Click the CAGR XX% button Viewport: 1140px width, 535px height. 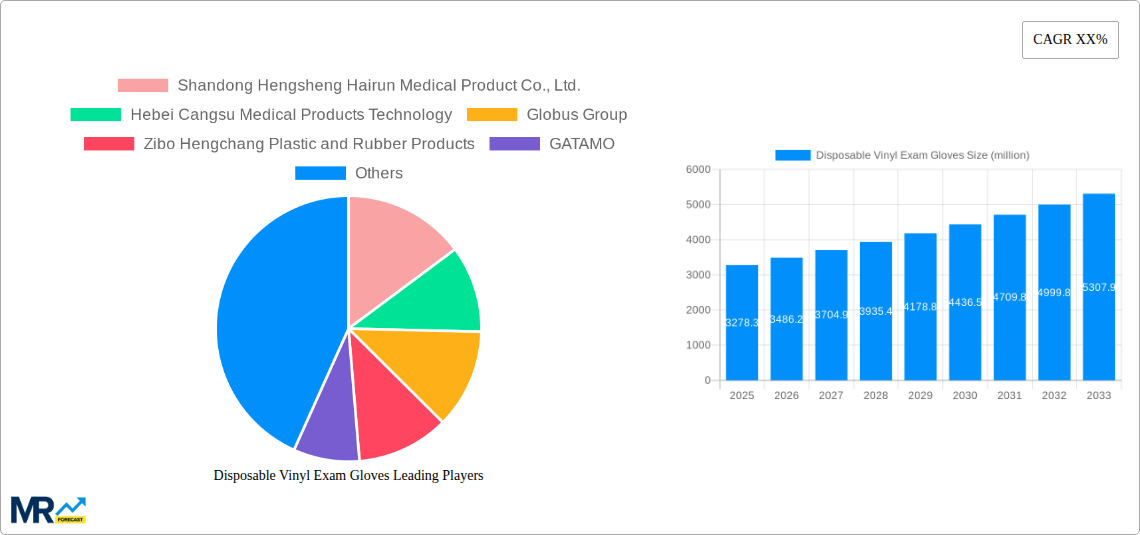[x=1070, y=40]
